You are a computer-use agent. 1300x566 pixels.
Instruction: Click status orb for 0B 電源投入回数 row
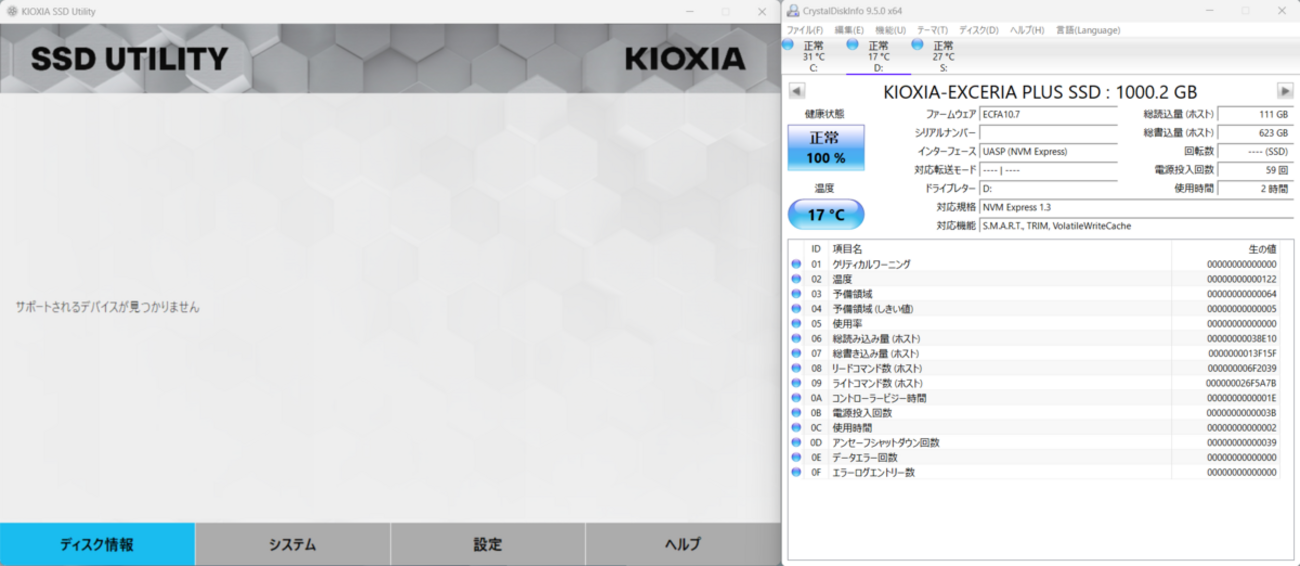[x=797, y=413]
